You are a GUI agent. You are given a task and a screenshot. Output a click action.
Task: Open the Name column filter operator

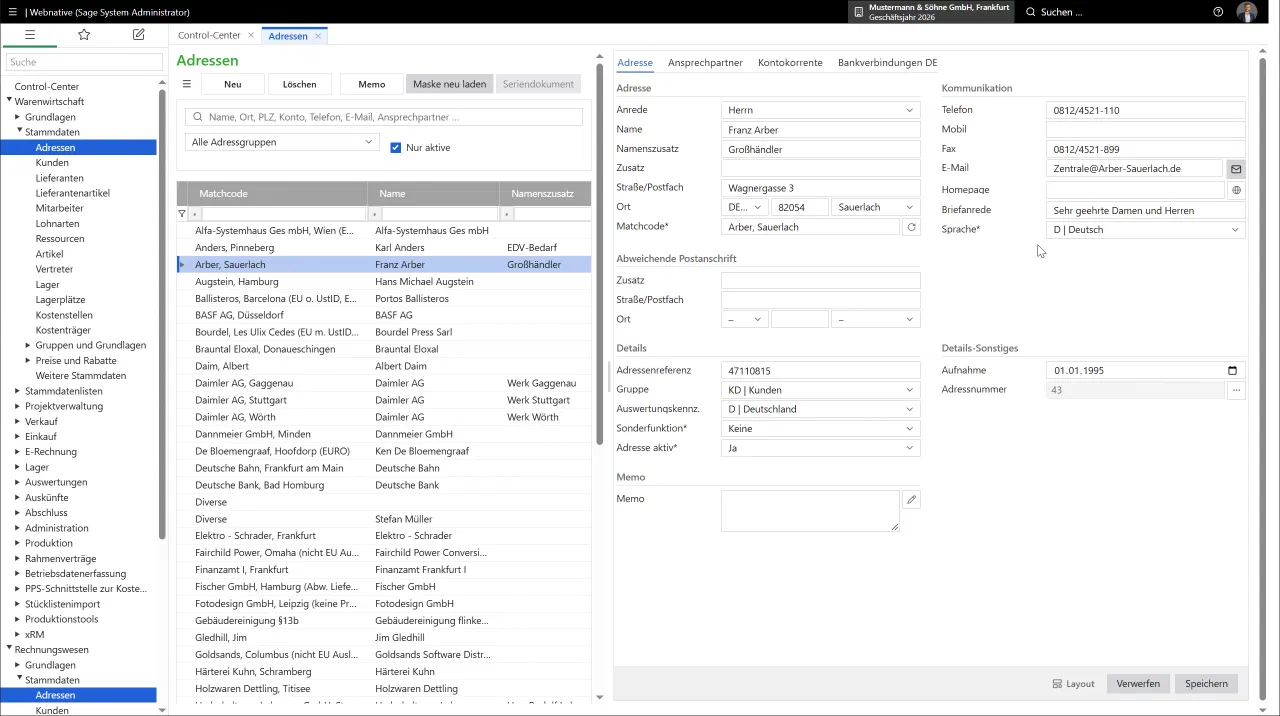375,214
